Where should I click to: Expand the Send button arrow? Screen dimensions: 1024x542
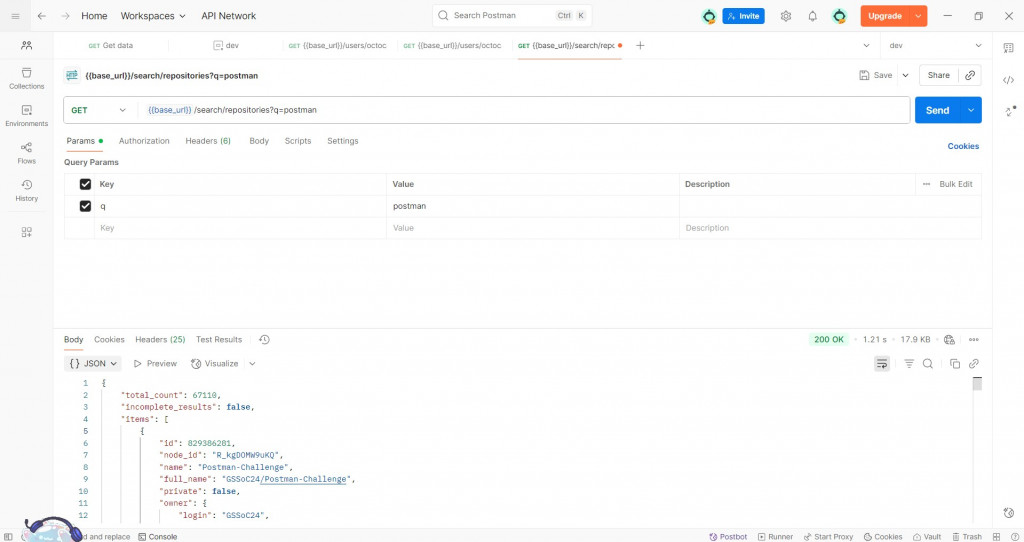971,110
